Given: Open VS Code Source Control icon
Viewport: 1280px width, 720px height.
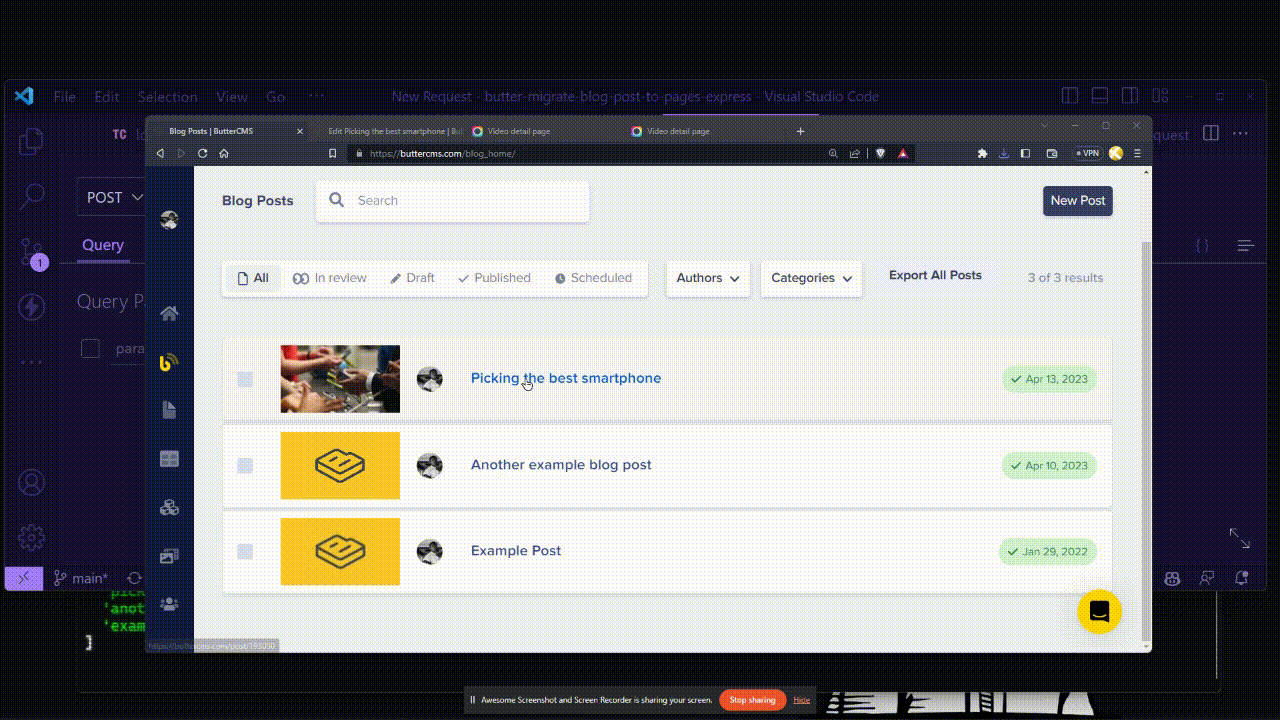Looking at the screenshot, I should click(x=32, y=253).
